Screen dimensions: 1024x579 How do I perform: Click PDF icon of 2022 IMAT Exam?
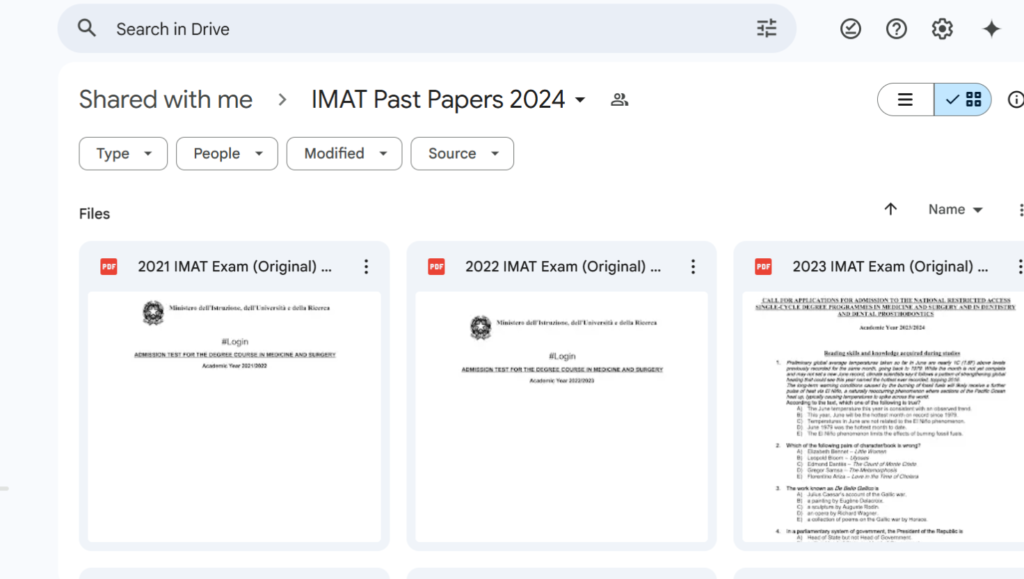436,266
